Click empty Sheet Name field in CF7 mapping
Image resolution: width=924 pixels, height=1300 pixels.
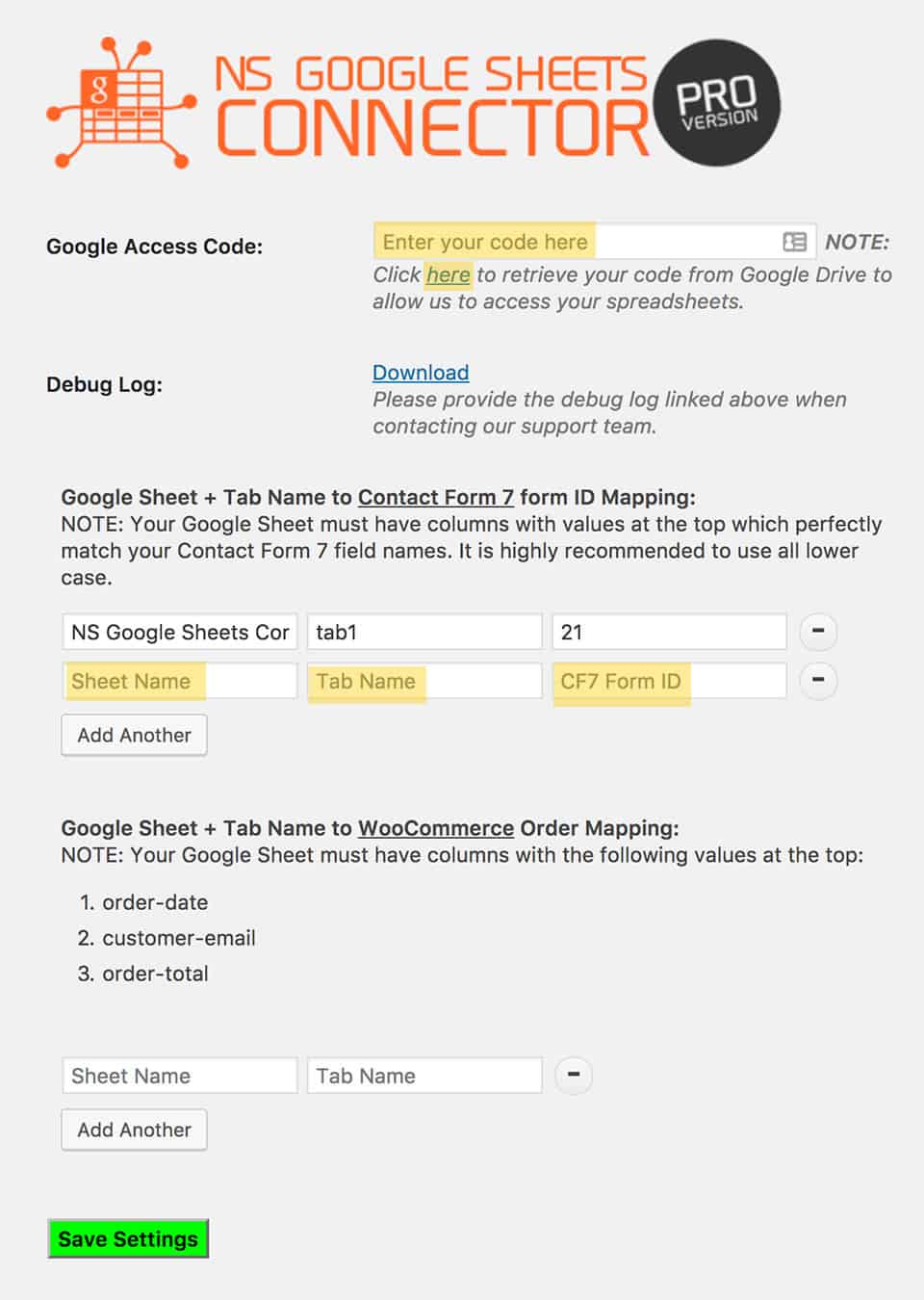[180, 681]
